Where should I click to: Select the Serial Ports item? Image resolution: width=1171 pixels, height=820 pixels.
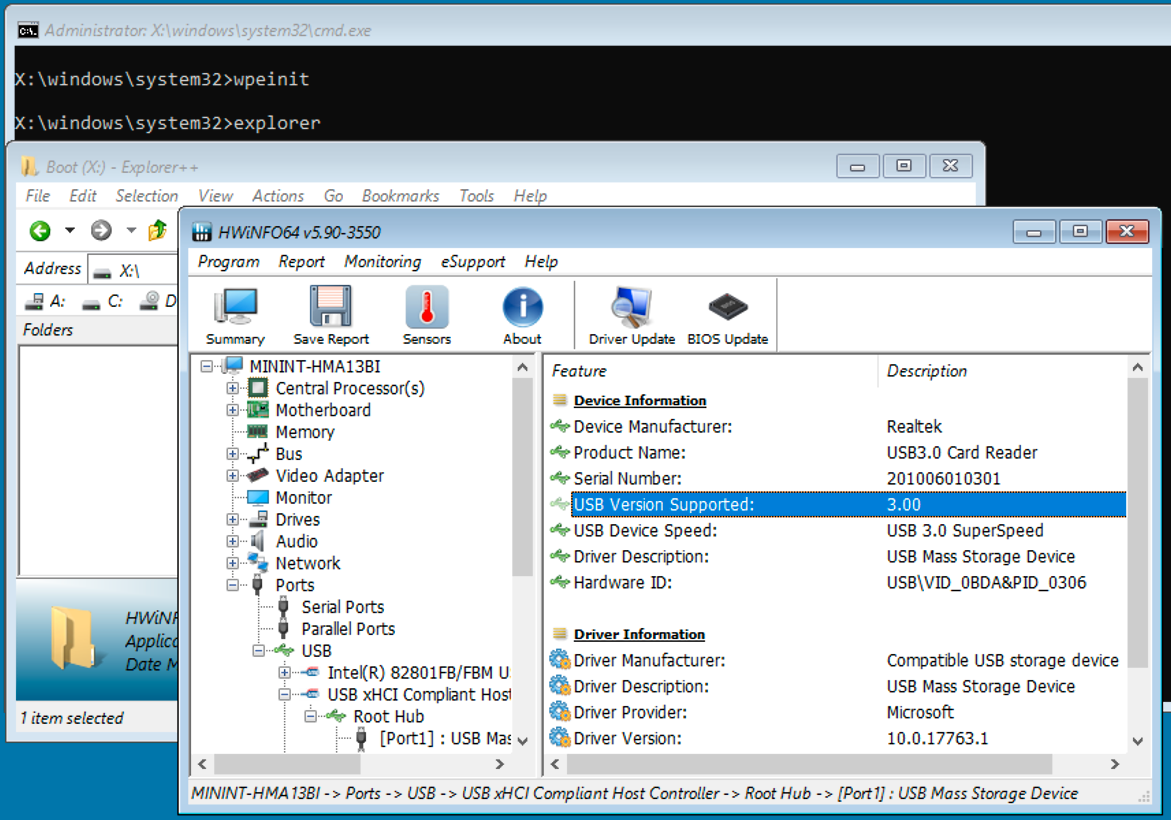coord(343,607)
